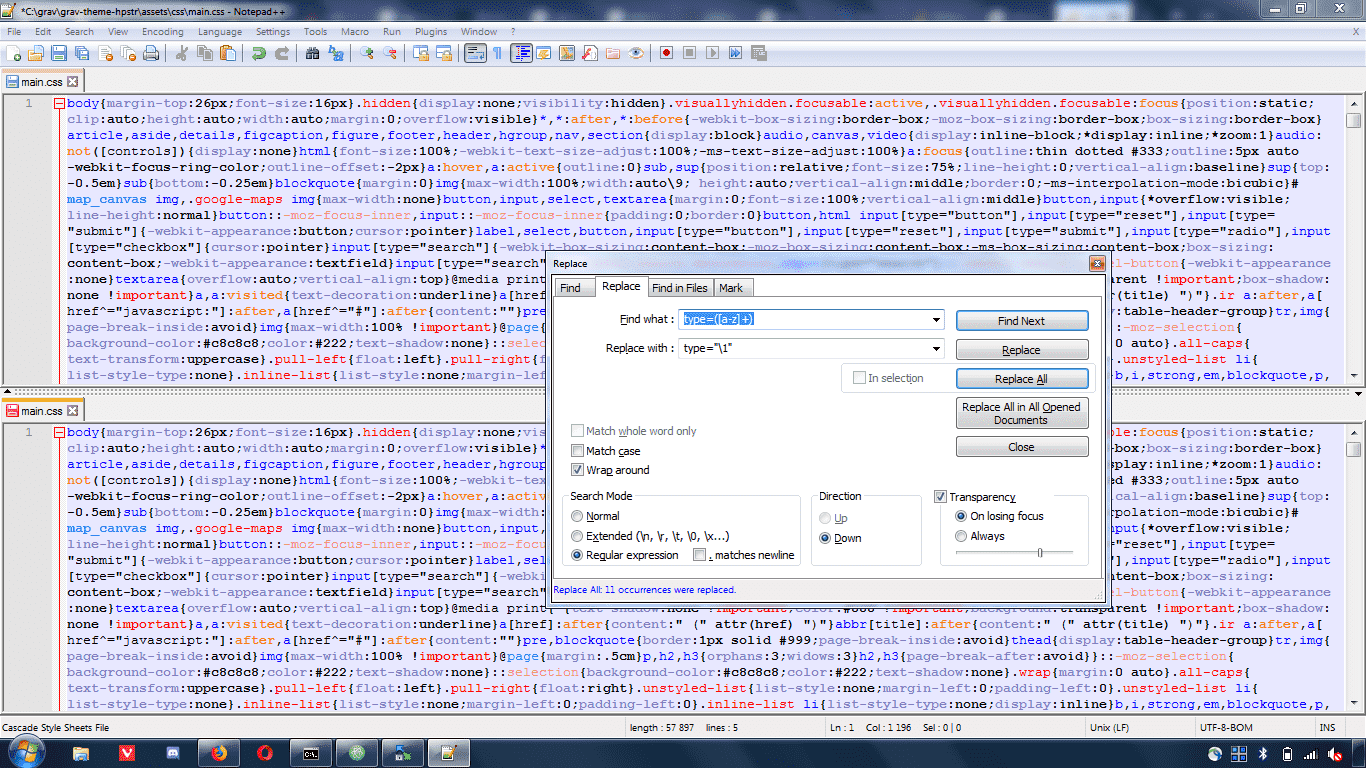Switch to the Find in Files tab
The image size is (1366, 768).
679,288
